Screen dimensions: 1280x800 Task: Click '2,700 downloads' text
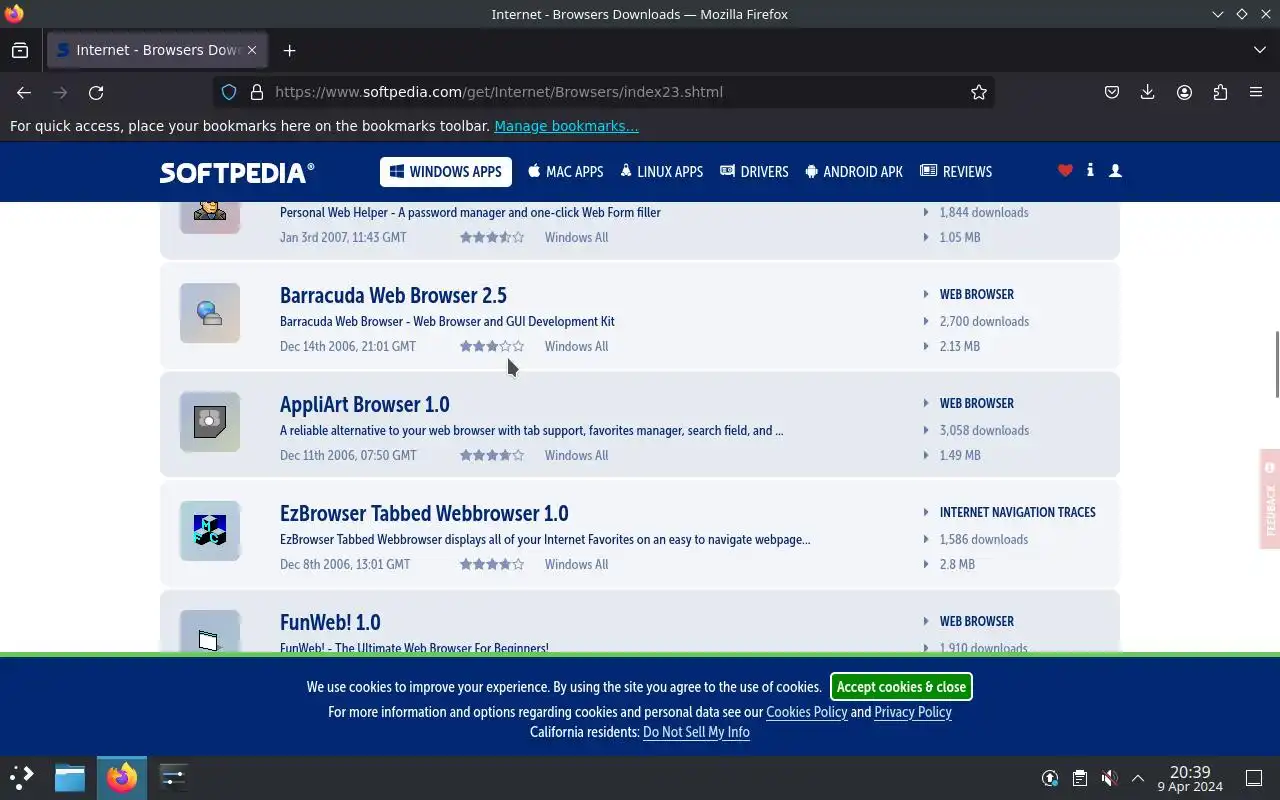point(984,321)
